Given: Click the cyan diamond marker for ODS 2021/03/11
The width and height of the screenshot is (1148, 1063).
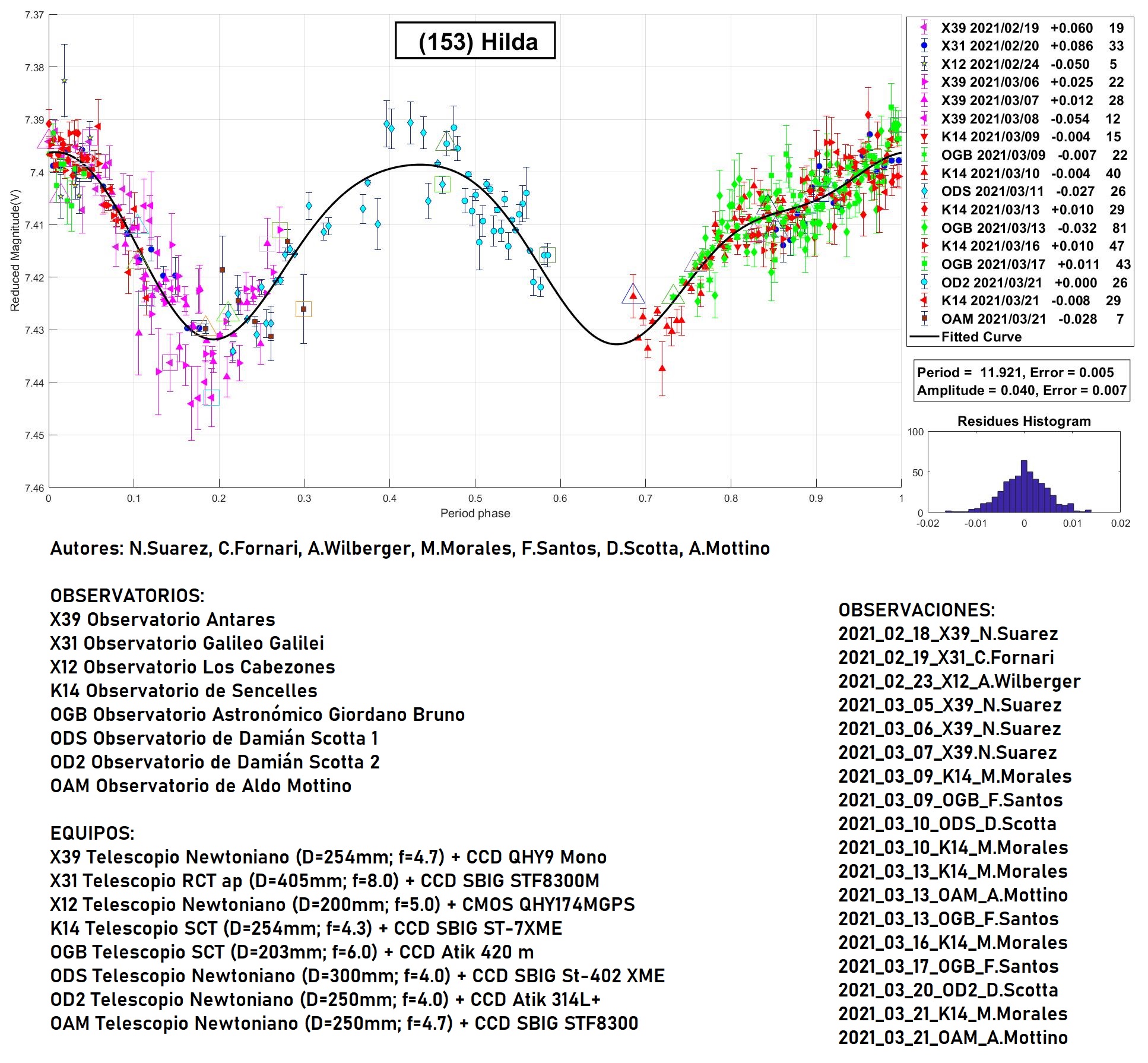Looking at the screenshot, I should tap(924, 191).
